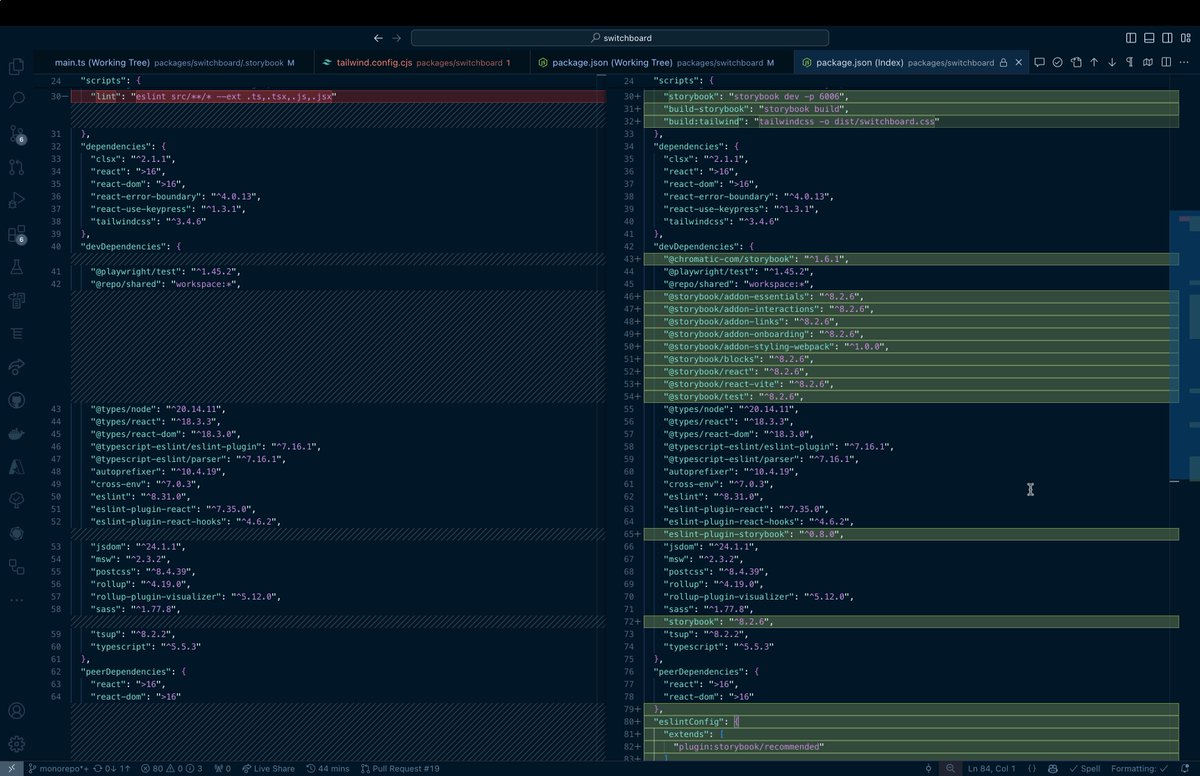1200x776 pixels.
Task: Toggle the bottom panel layout button
Action: click(x=1149, y=38)
